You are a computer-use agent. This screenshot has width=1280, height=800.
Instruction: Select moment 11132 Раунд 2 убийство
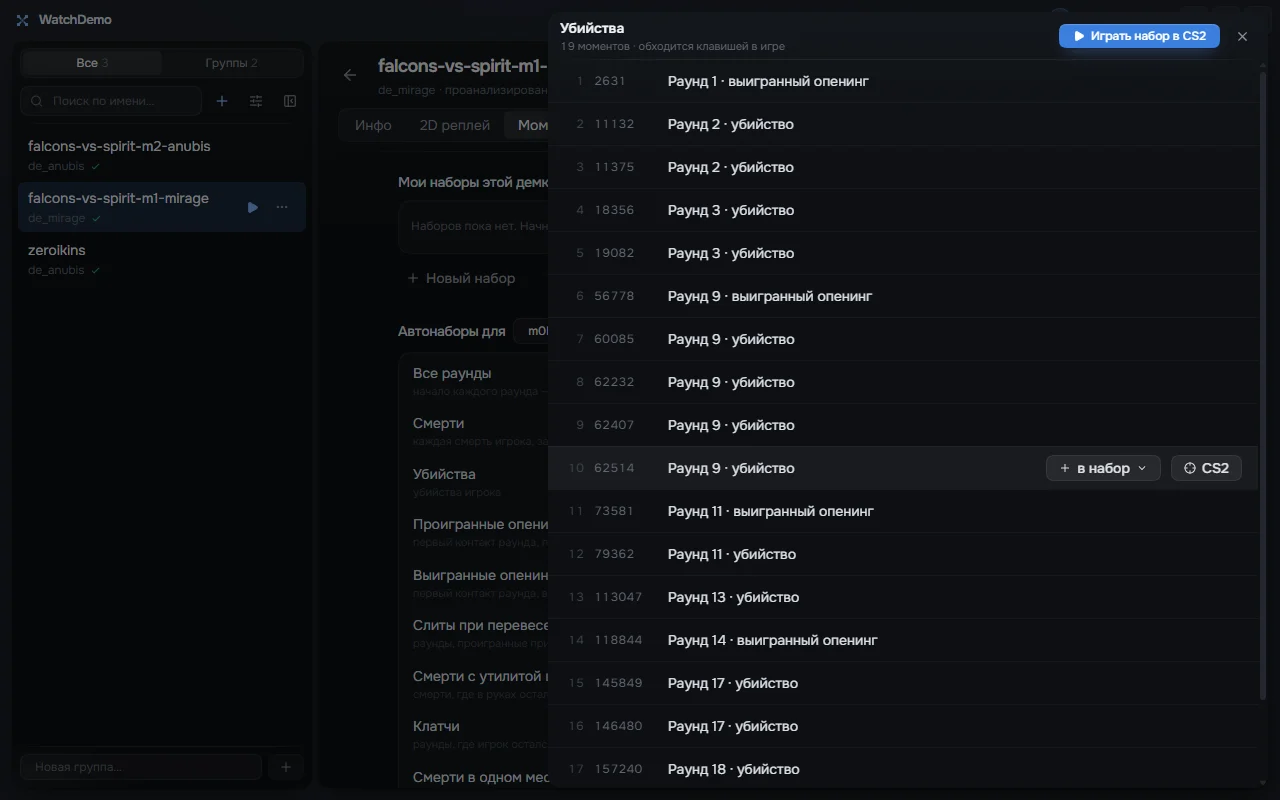point(903,124)
